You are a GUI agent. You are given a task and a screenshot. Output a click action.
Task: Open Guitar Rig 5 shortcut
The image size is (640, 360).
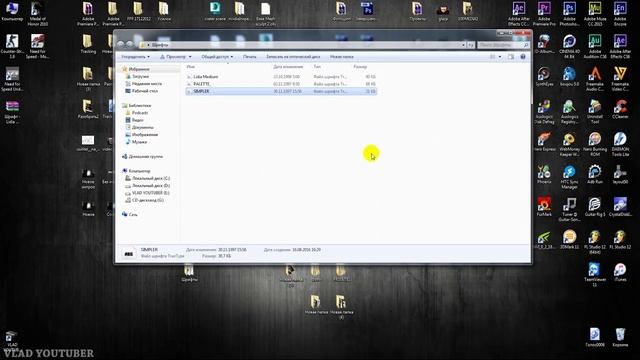coord(595,207)
